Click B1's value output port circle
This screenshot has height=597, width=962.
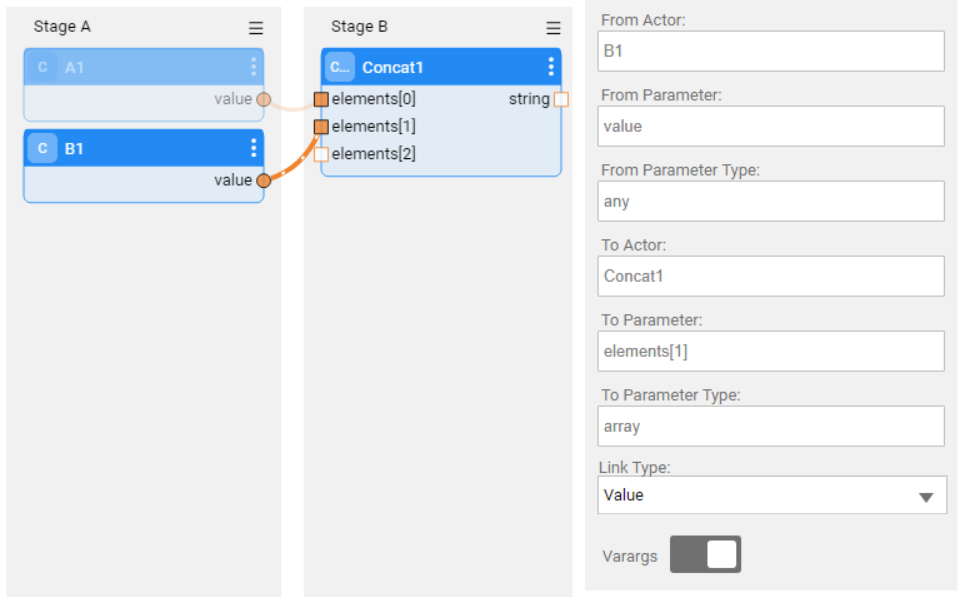click(264, 180)
